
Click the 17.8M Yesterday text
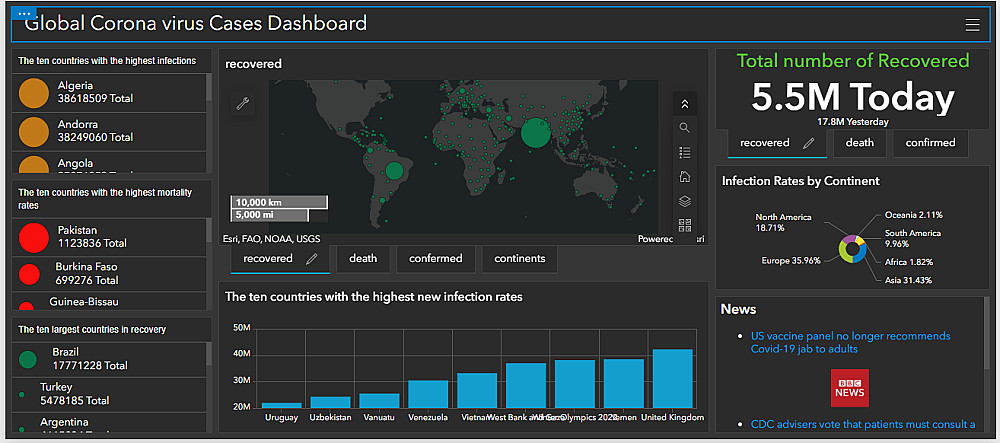(853, 122)
